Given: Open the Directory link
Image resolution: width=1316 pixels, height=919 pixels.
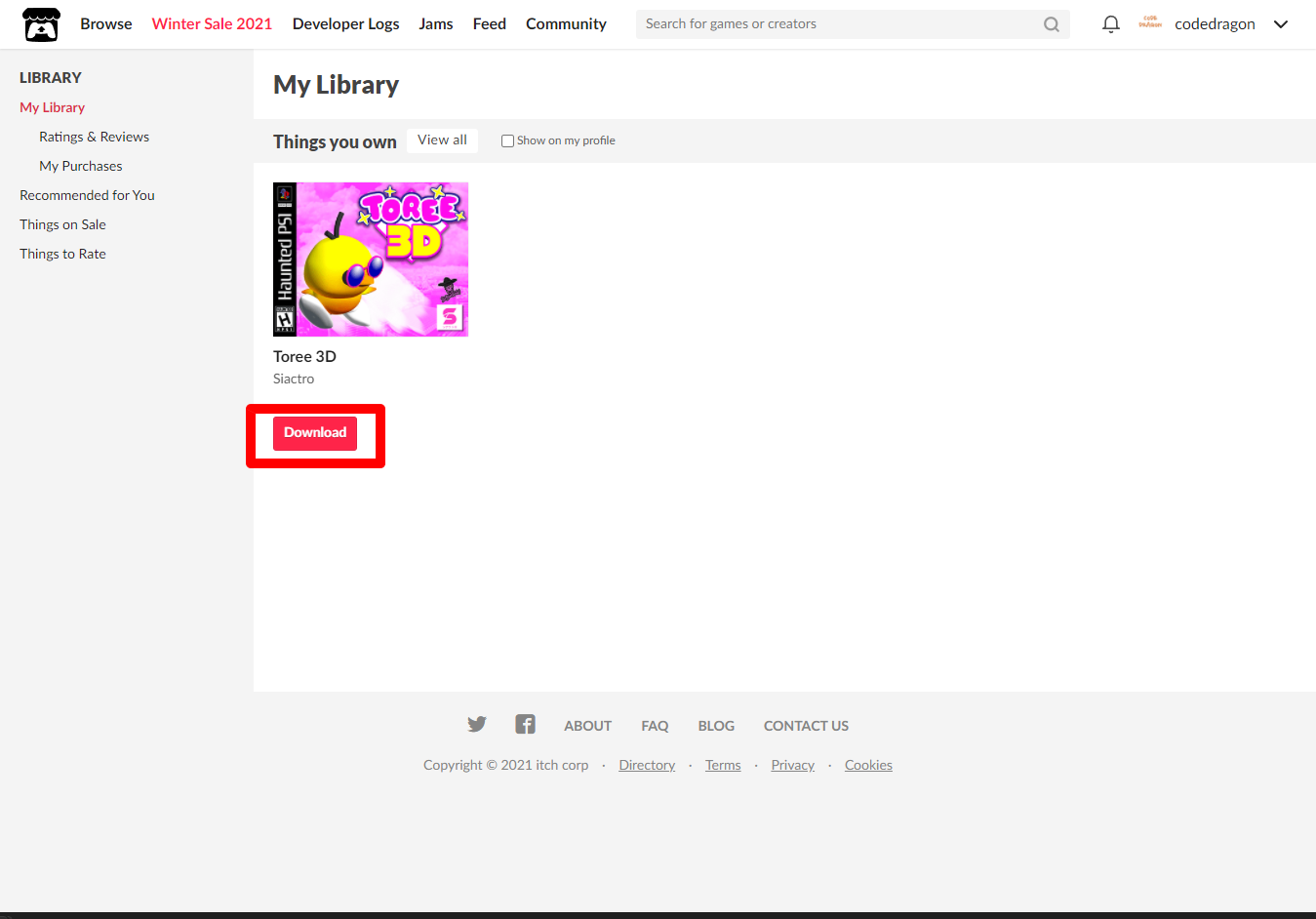Looking at the screenshot, I should pyautogui.click(x=647, y=765).
